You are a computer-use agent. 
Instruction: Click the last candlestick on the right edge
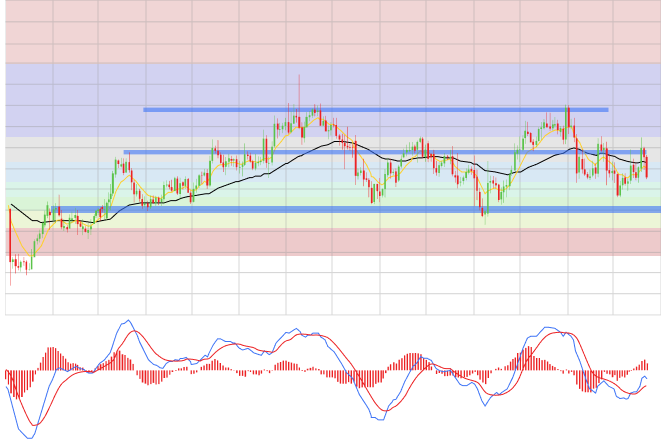click(647, 165)
